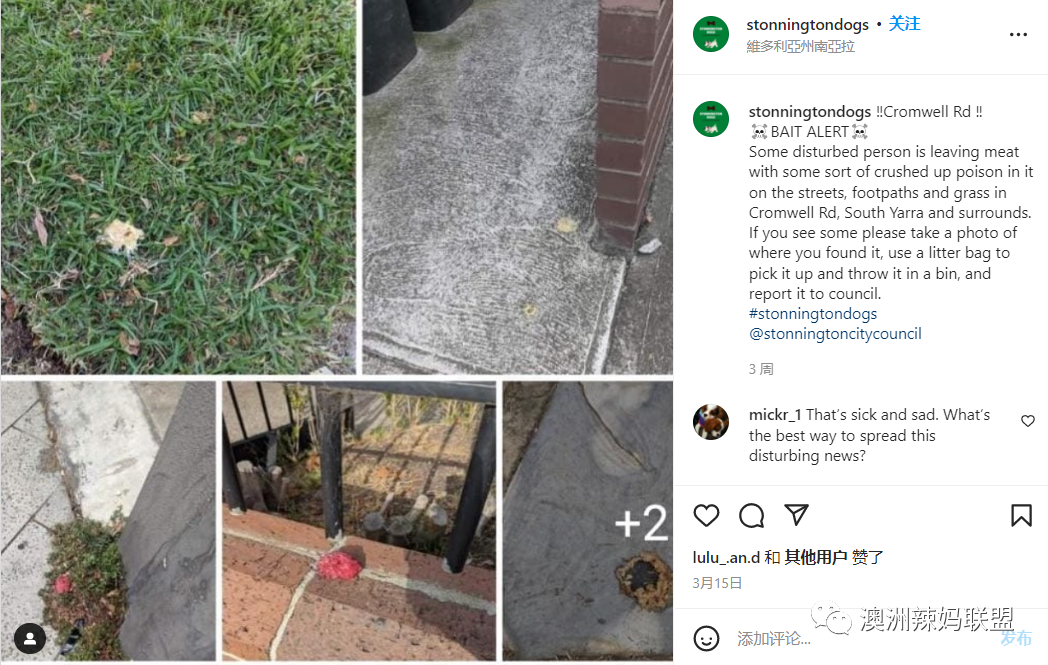The height and width of the screenshot is (665, 1048).
Task: Click the stonningtondogs avatar beside the caption
Action: point(710,119)
